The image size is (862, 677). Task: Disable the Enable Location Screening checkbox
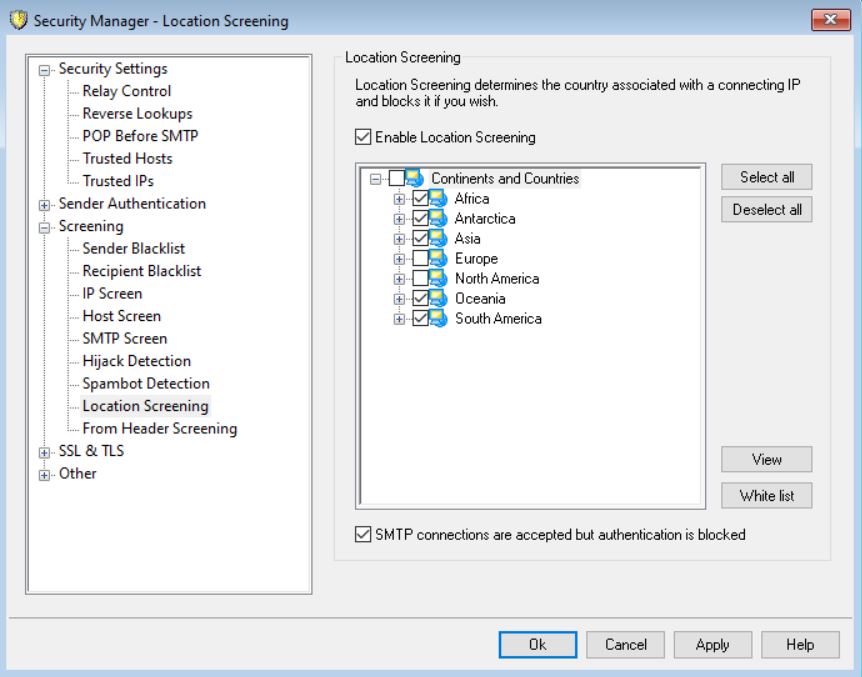click(363, 137)
